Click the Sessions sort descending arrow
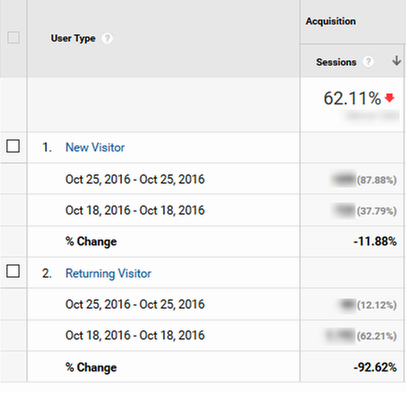The width and height of the screenshot is (406, 393). click(396, 61)
